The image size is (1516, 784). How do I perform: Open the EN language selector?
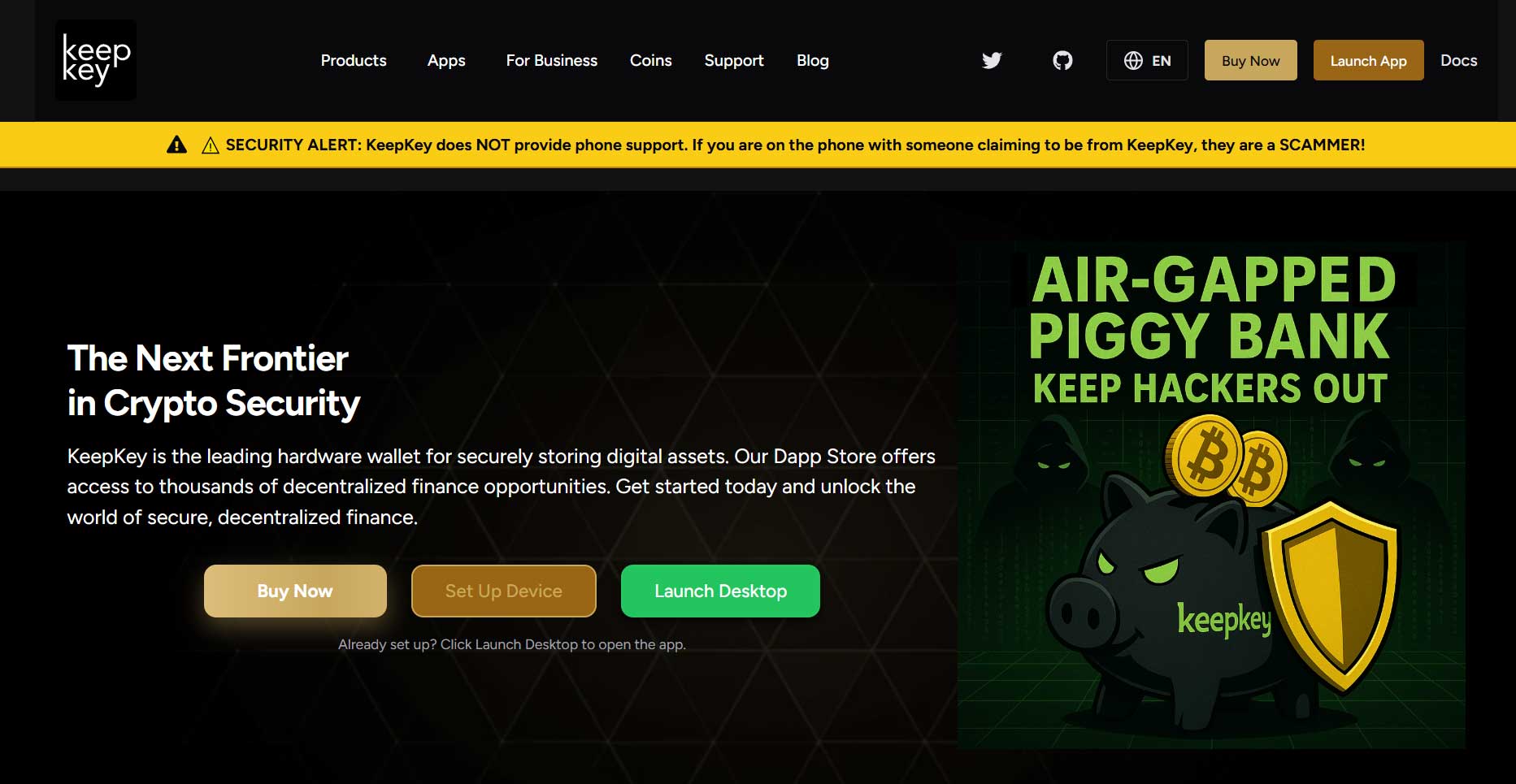click(x=1147, y=60)
